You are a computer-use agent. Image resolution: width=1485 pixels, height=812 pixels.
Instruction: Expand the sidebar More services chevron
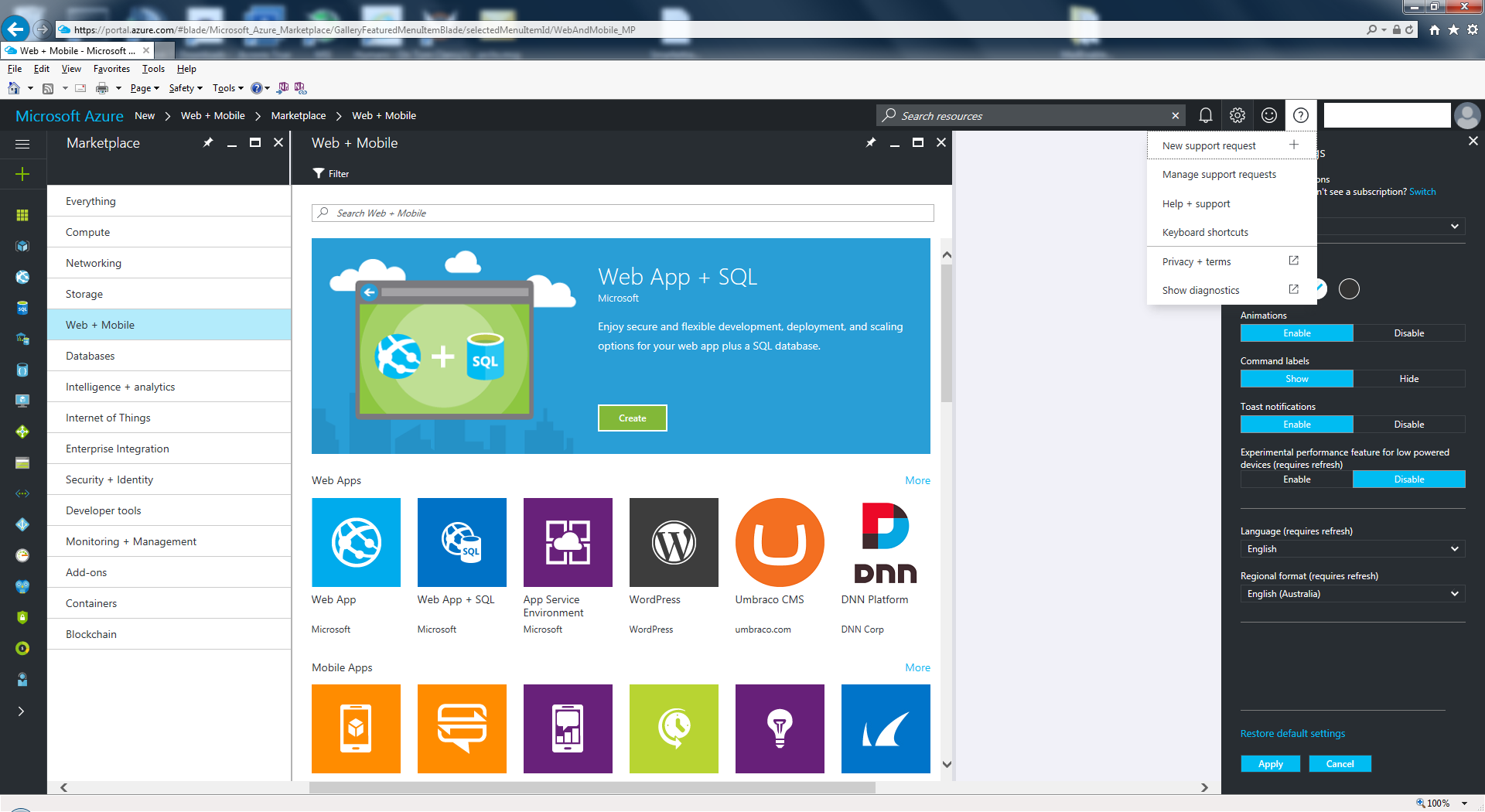22,711
